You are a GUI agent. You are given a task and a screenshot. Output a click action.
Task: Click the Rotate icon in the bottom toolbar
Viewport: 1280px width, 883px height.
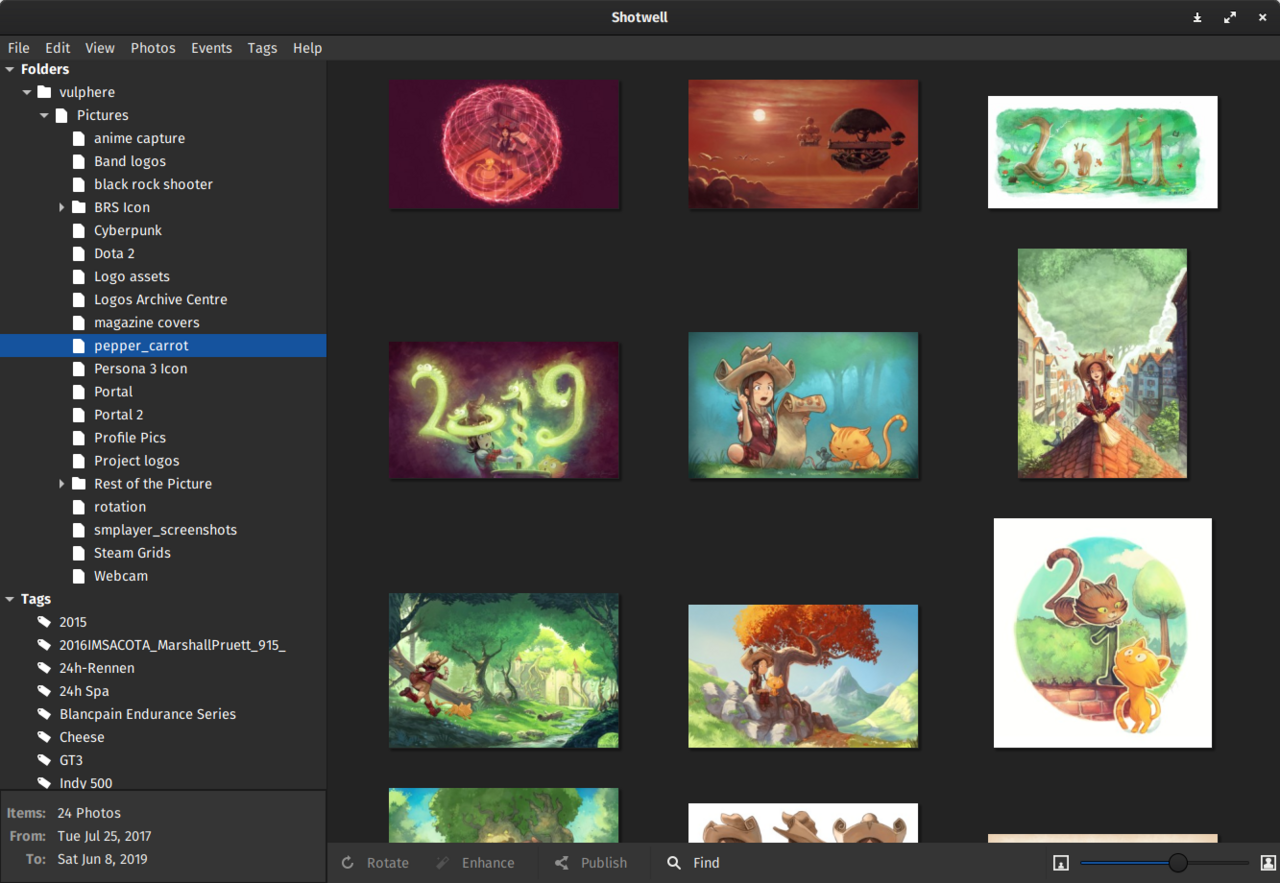pyautogui.click(x=347, y=863)
